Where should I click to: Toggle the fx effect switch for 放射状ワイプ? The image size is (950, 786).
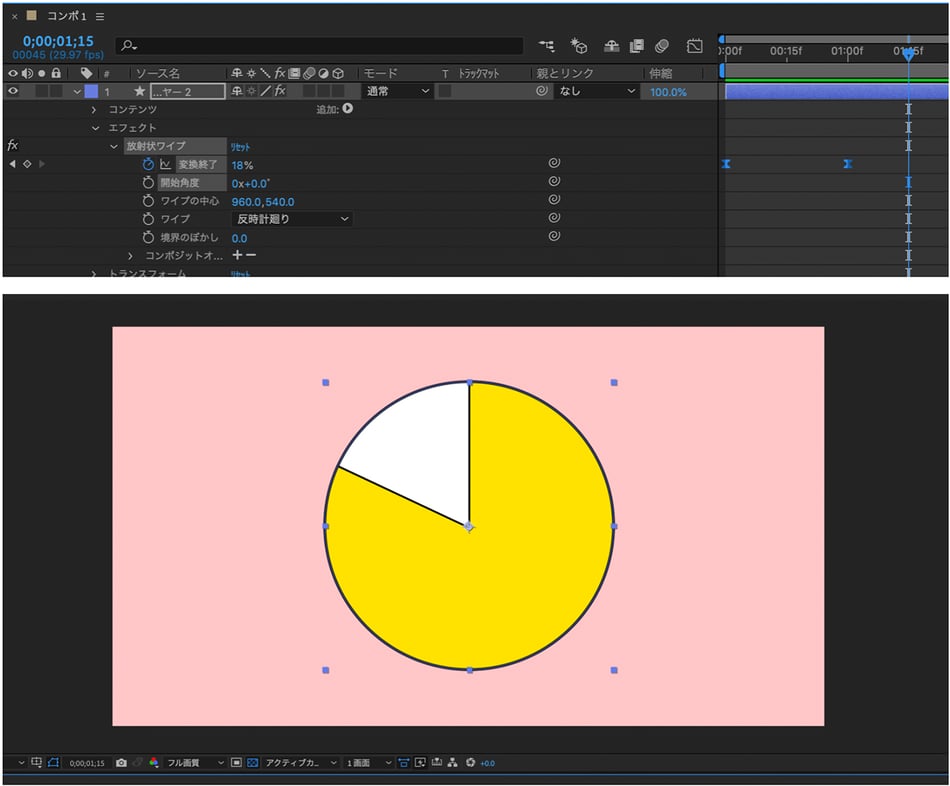[13, 146]
